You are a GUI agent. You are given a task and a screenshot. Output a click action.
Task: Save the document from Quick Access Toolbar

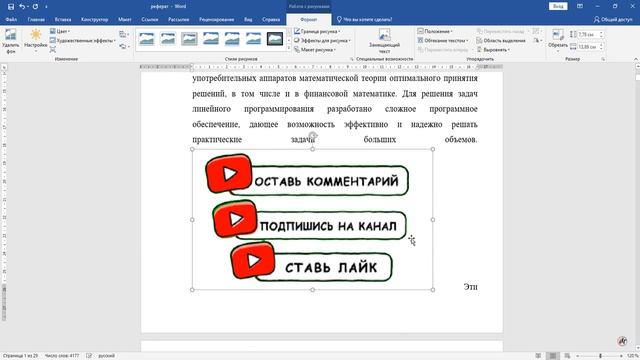coord(11,7)
